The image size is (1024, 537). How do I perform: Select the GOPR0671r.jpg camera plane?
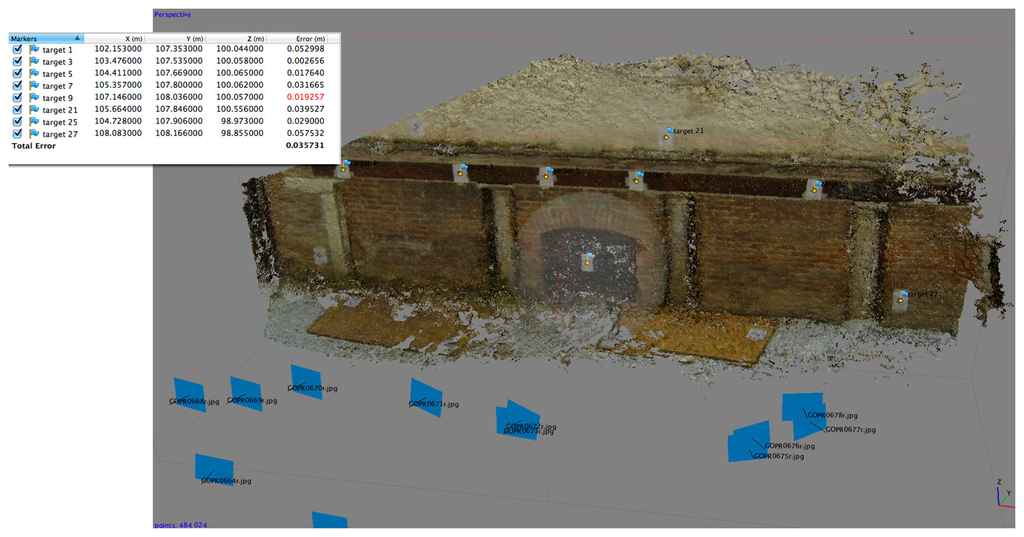(x=426, y=397)
